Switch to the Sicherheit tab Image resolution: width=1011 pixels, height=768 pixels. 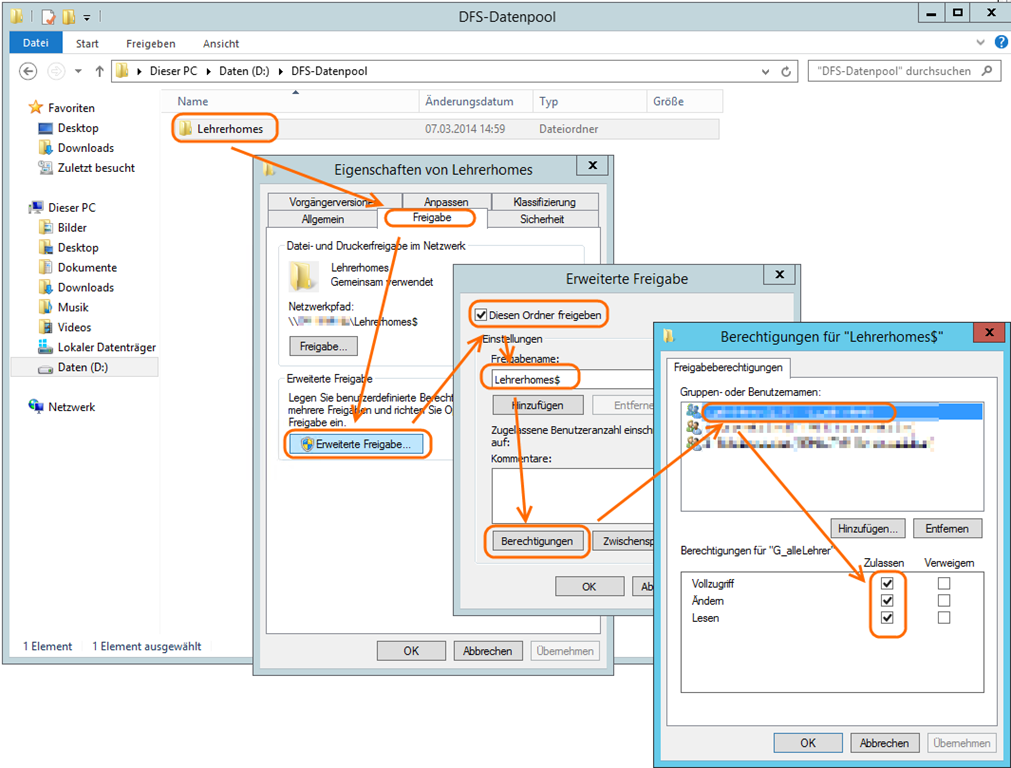coord(541,219)
